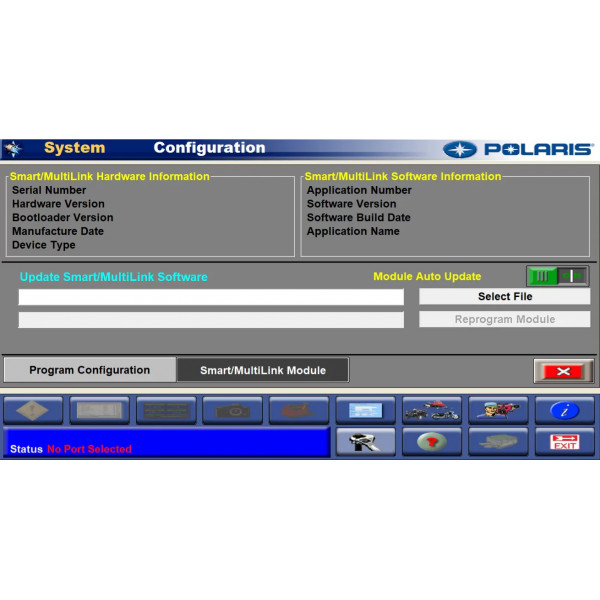Click 'Update Smart/MultiLink Software' heading
Screen dimensions: 600x600
coord(114,277)
